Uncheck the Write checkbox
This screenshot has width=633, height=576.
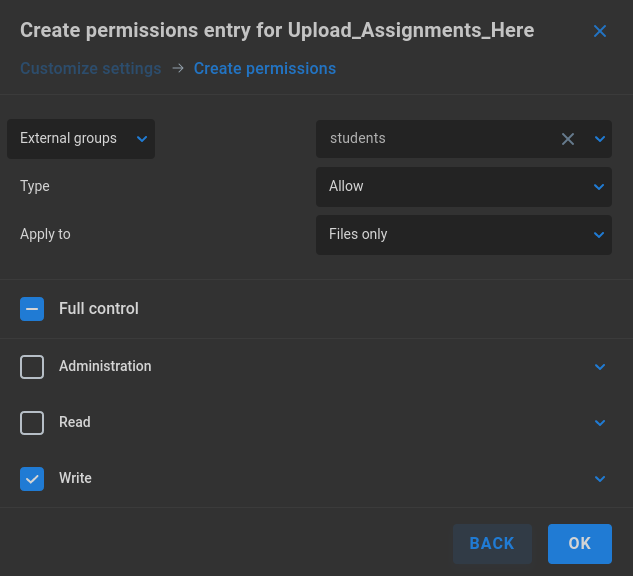point(32,479)
